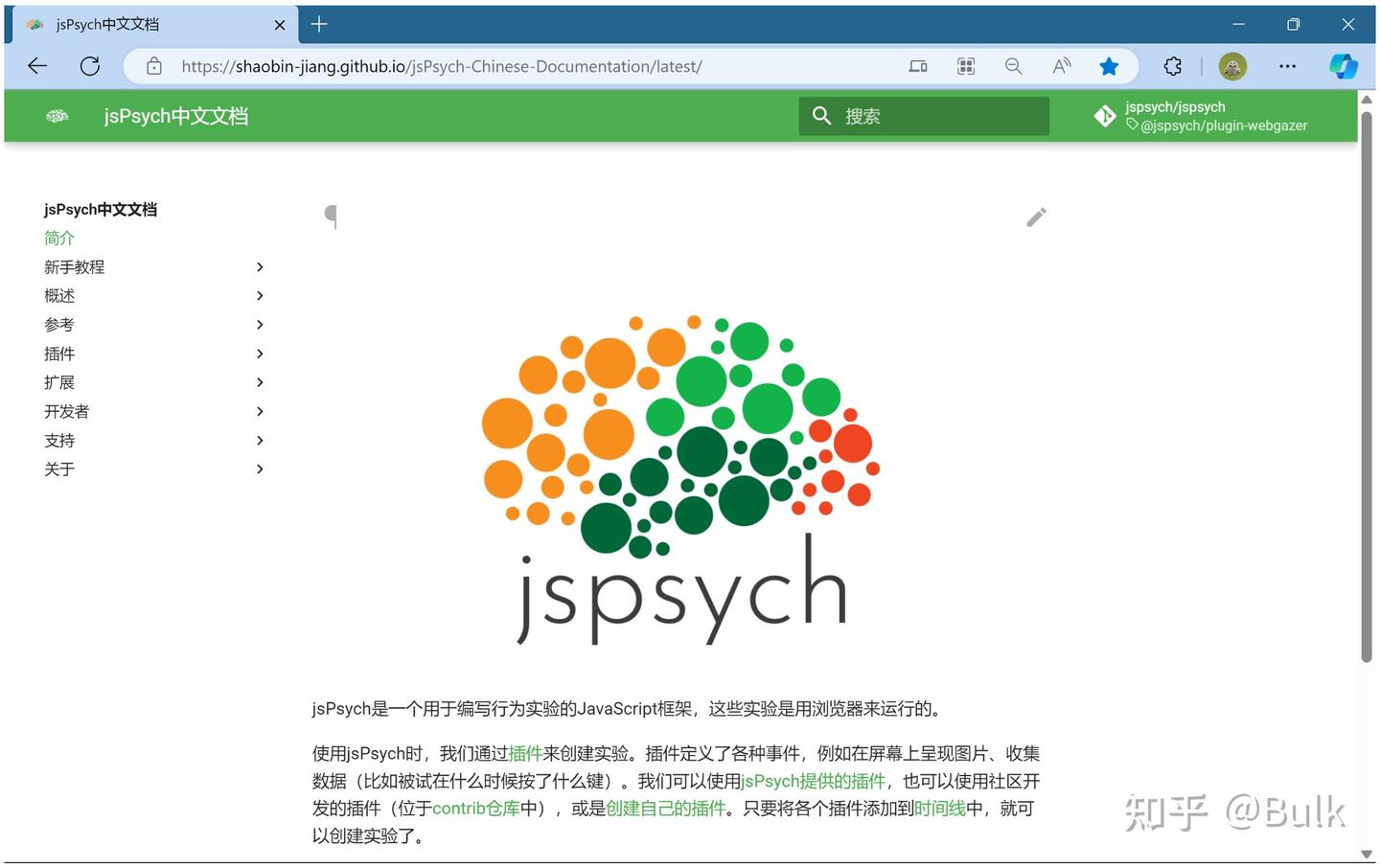Open the browser Extensions puzzle icon
This screenshot has height=868, width=1380.
(1172, 66)
